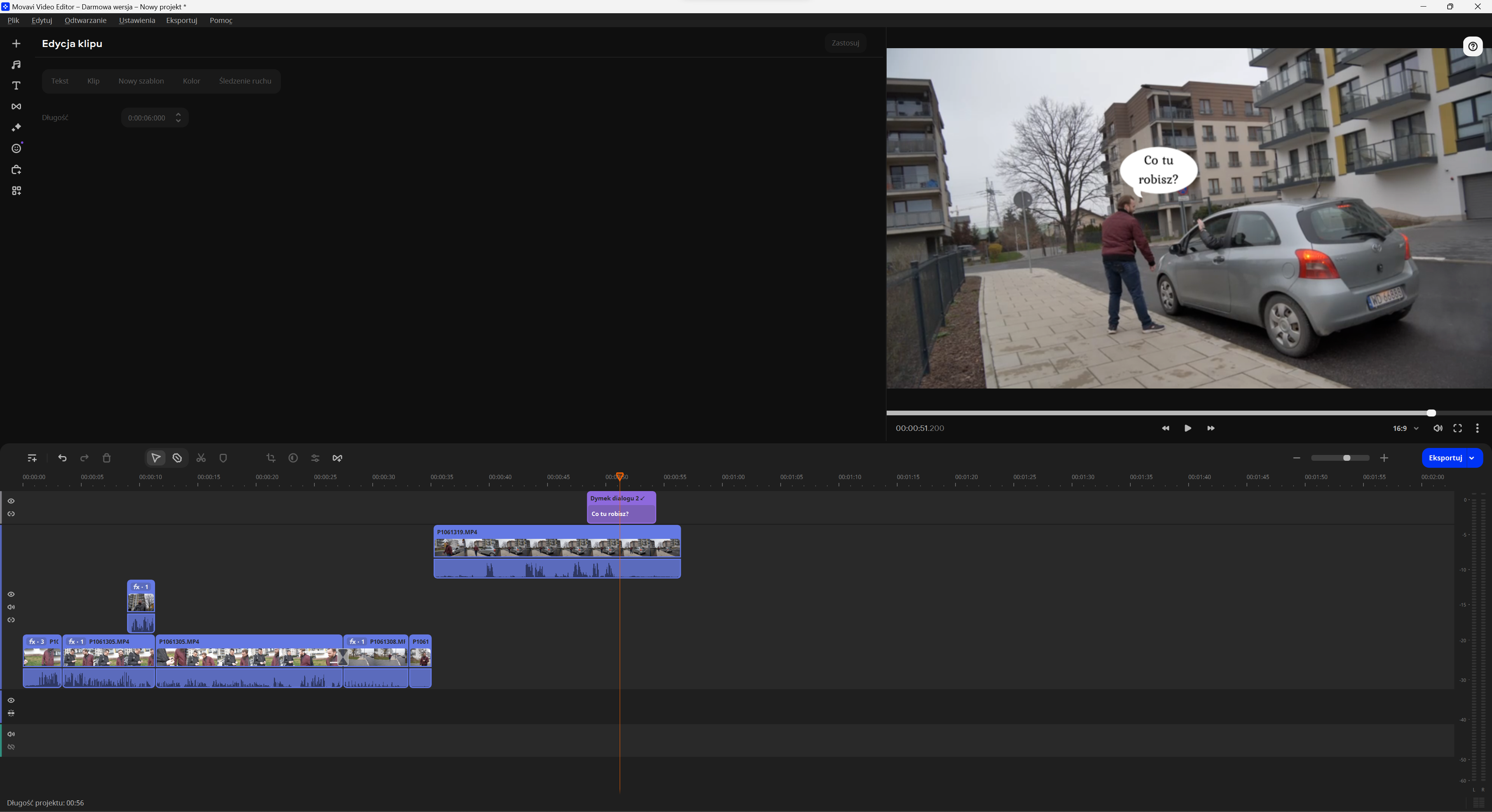Image resolution: width=1492 pixels, height=812 pixels.
Task: Open the Transitions sidebar panel
Action: pyautogui.click(x=16, y=106)
